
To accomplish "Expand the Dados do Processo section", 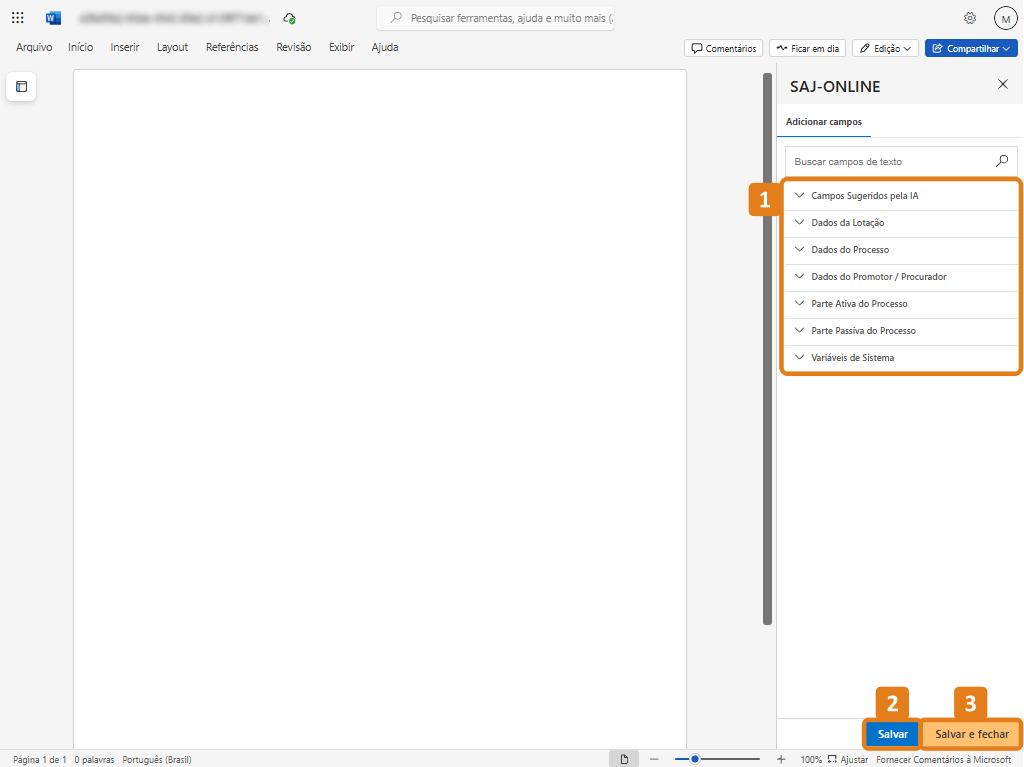I will tap(850, 250).
